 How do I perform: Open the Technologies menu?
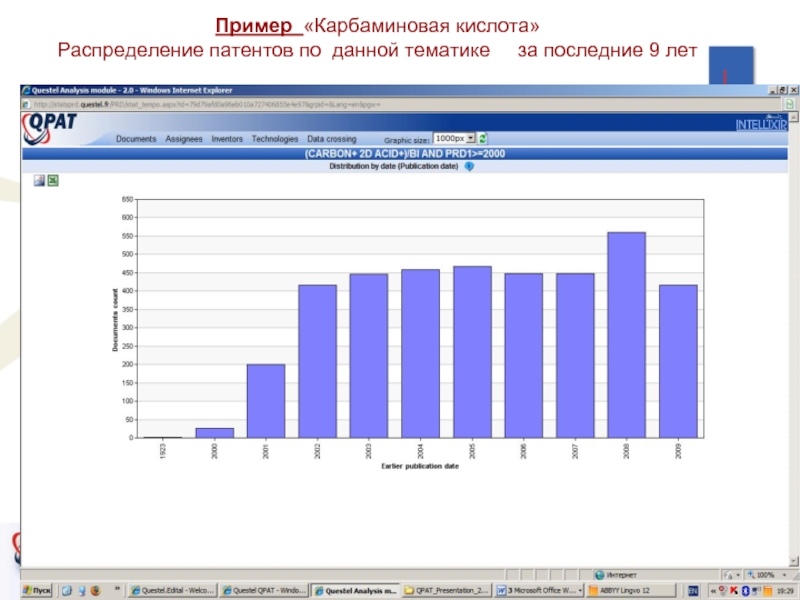pyautogui.click(x=275, y=139)
